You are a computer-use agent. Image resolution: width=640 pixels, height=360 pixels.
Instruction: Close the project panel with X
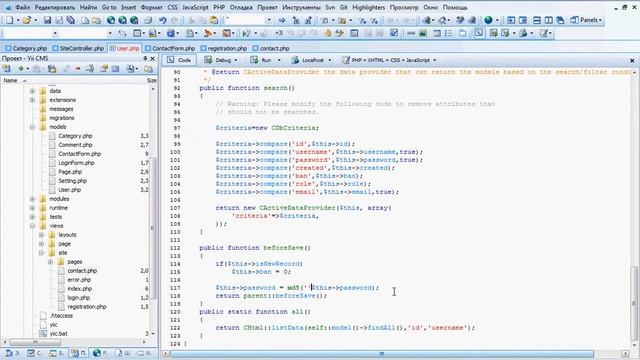point(153,59)
